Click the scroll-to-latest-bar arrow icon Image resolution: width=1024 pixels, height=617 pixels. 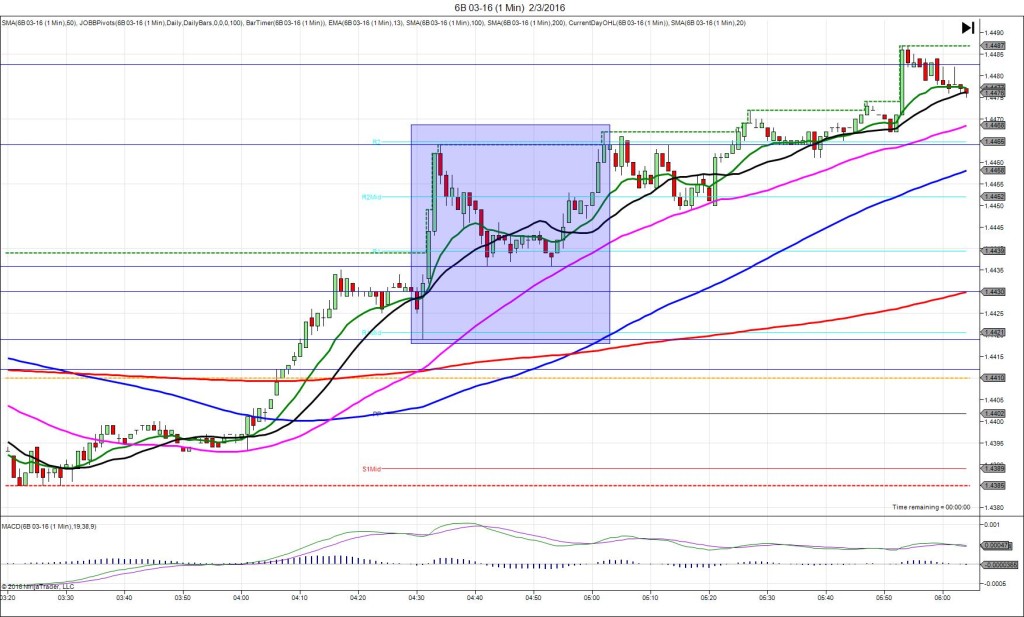967,28
